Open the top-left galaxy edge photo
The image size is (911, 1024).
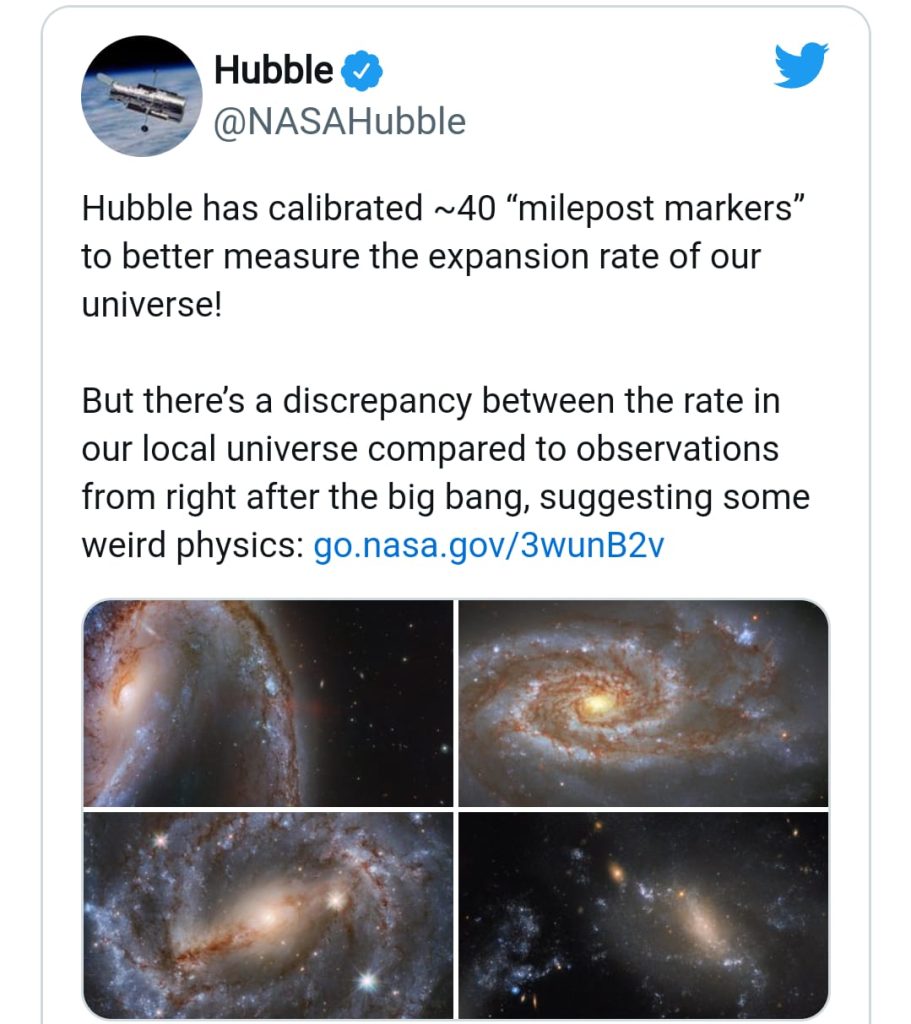[267, 702]
